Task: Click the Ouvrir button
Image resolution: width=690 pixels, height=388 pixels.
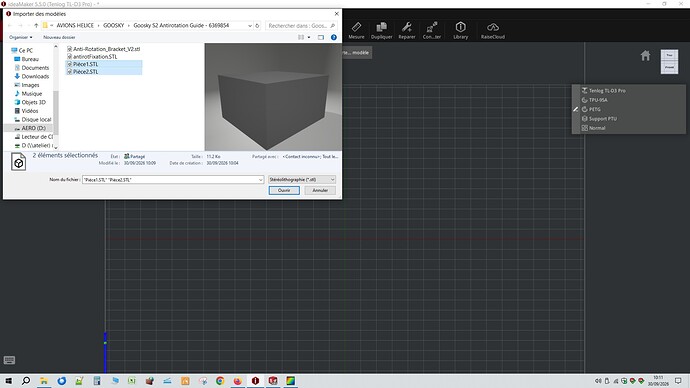Action: (x=284, y=190)
